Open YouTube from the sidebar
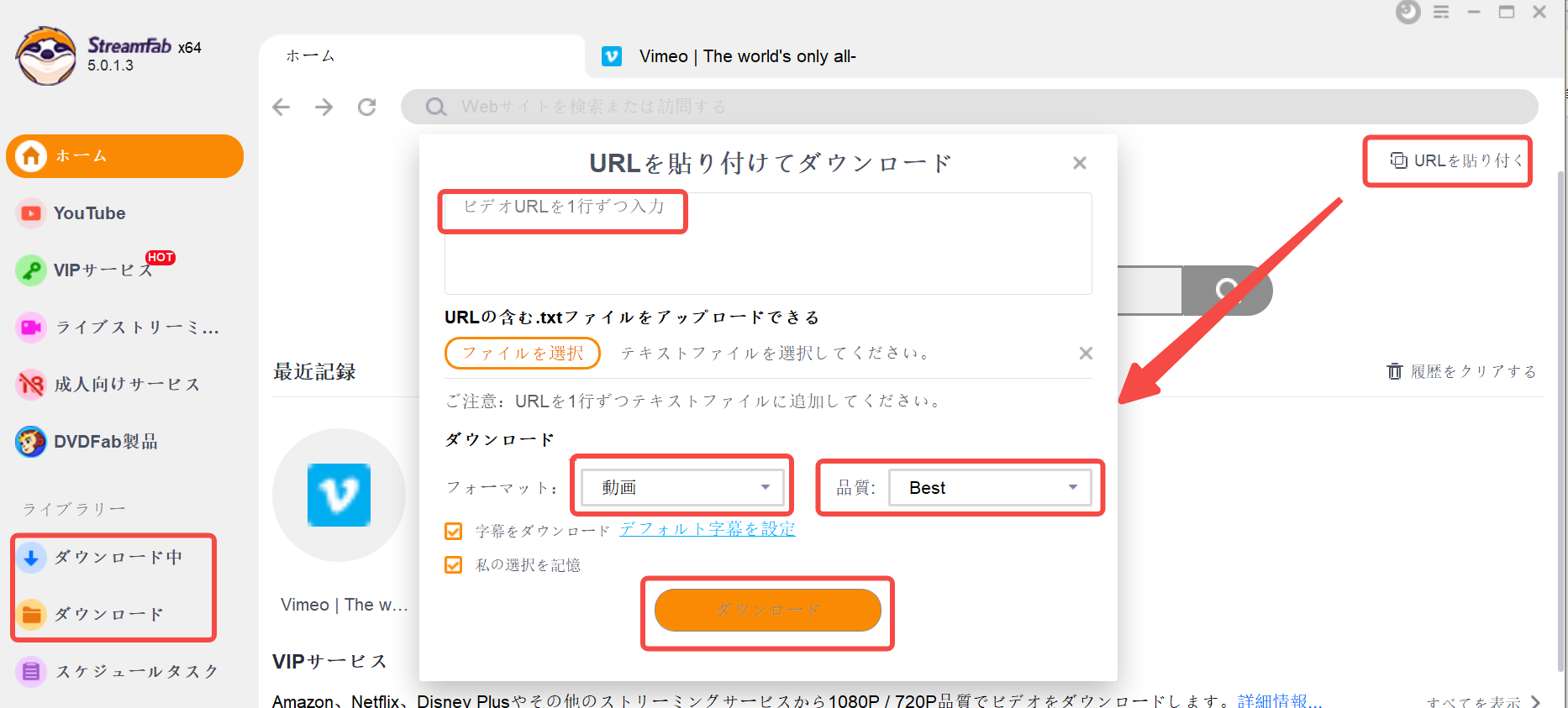Image resolution: width=1568 pixels, height=708 pixels. pos(89,213)
